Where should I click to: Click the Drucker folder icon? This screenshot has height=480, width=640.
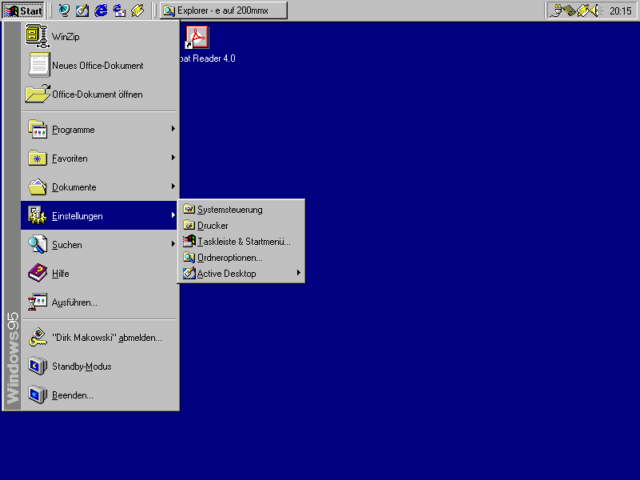tap(189, 225)
